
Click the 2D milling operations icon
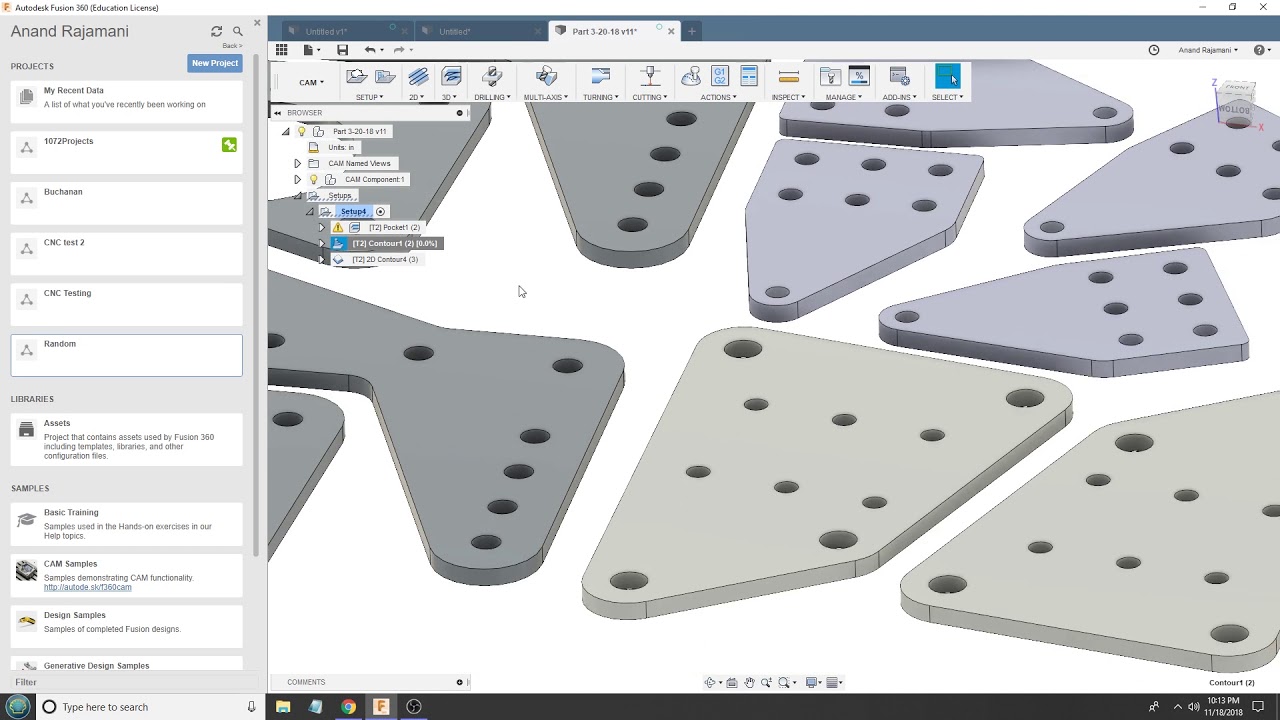418,77
